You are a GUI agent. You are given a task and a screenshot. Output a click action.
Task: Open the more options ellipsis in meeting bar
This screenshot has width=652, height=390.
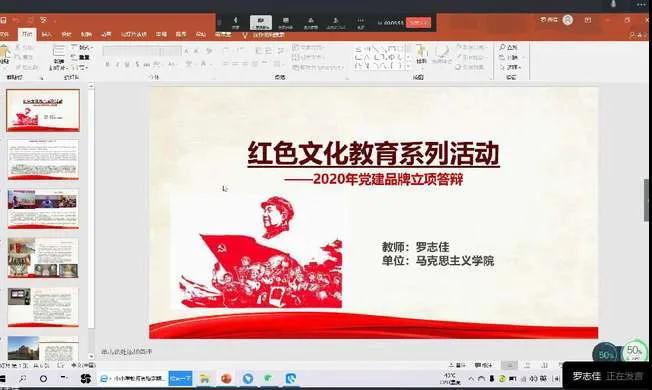point(361,22)
